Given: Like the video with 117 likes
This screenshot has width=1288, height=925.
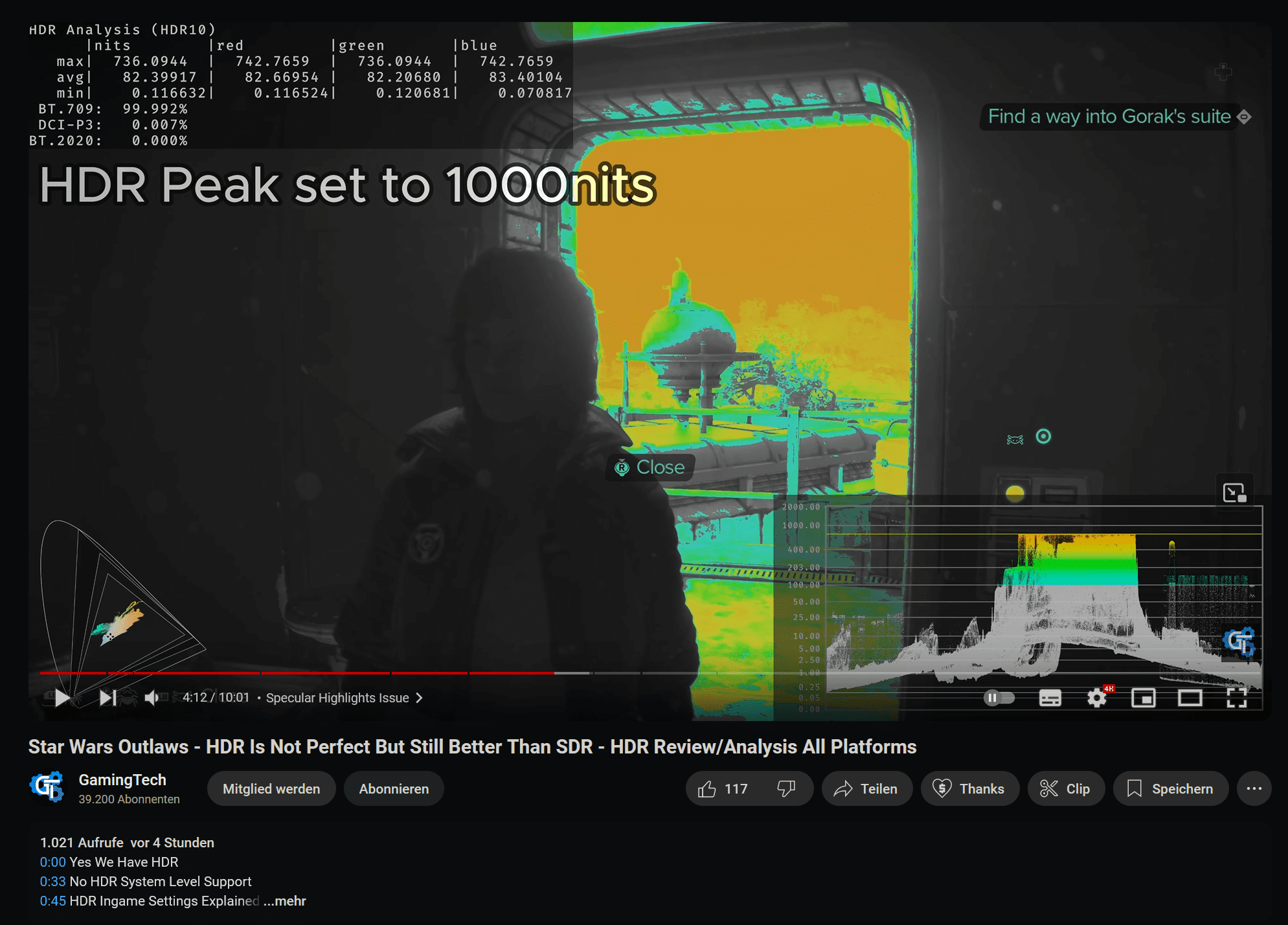Looking at the screenshot, I should (x=723, y=788).
